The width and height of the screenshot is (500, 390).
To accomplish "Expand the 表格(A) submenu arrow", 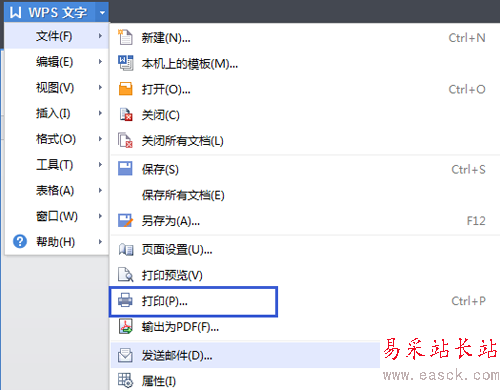I will pyautogui.click(x=100, y=190).
